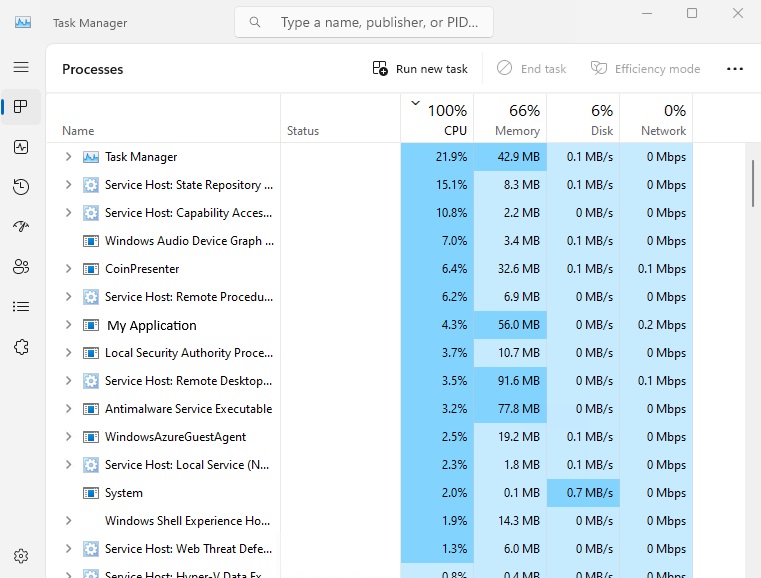
Task: Expand Service Host: State Repository row
Action: [68, 185]
